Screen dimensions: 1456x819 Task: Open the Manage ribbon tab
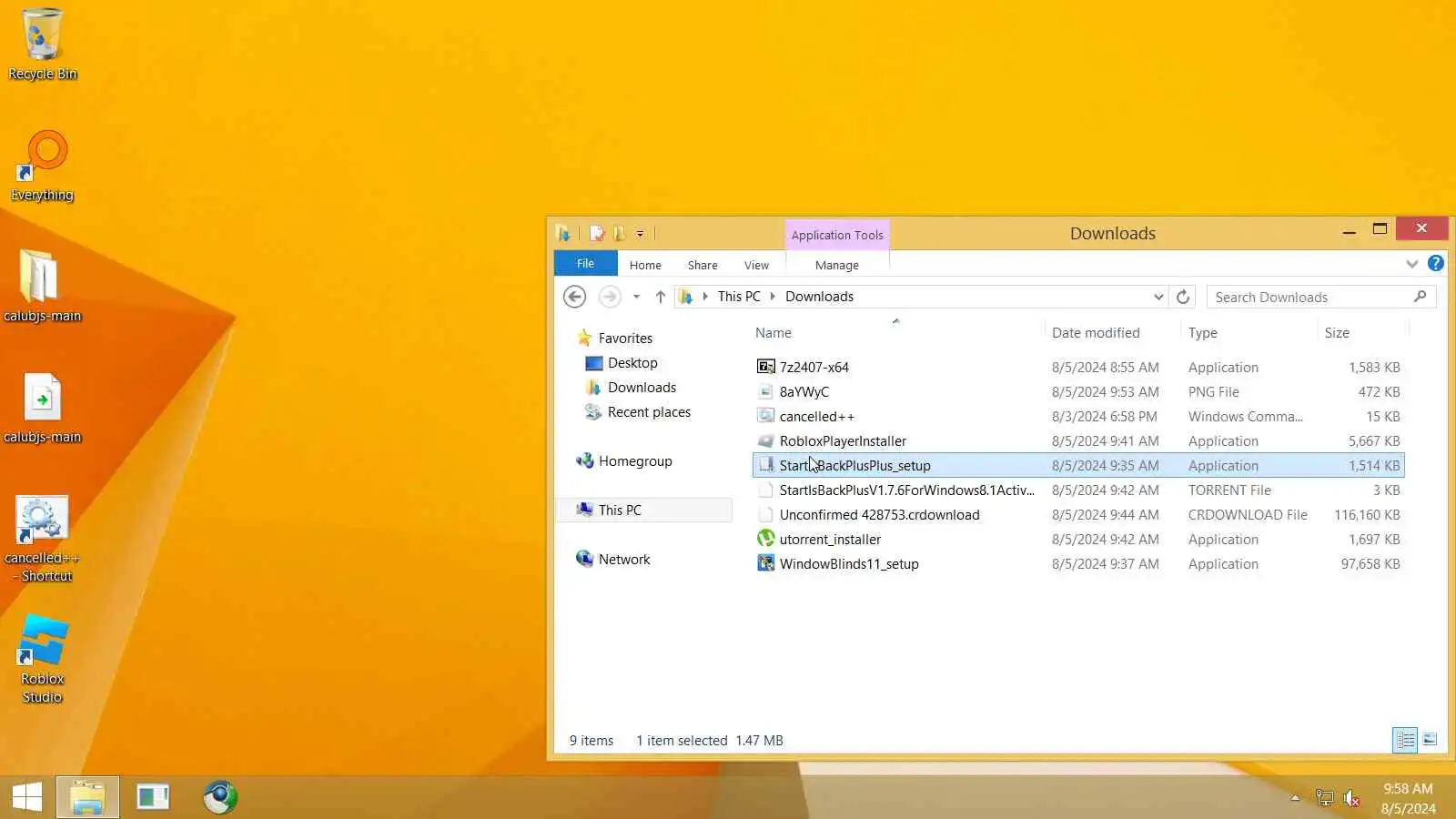pyautogui.click(x=837, y=265)
